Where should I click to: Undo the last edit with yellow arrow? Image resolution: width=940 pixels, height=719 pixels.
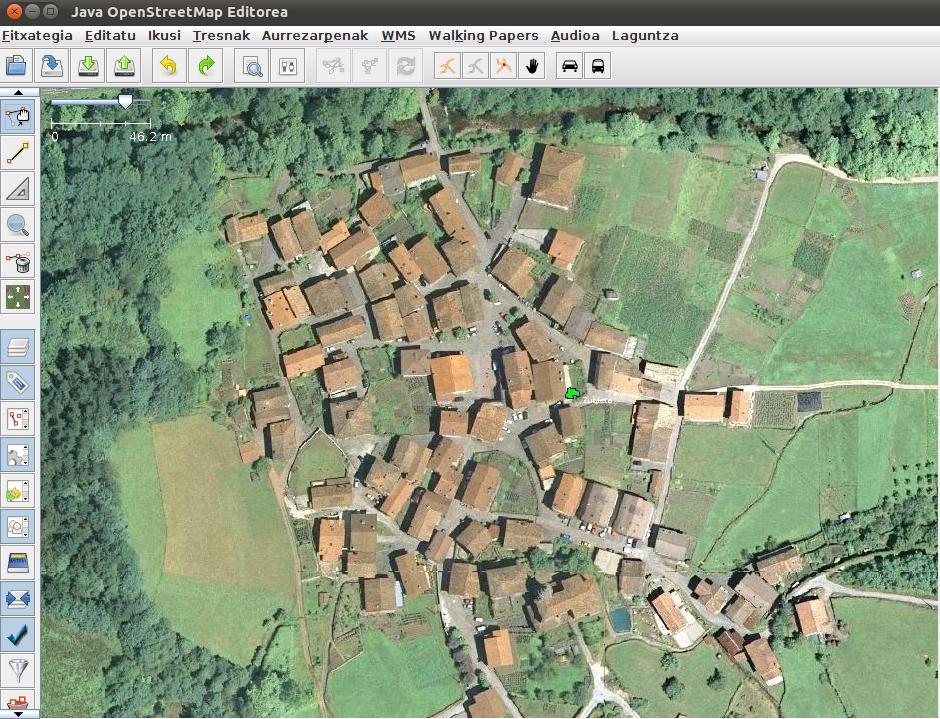168,67
